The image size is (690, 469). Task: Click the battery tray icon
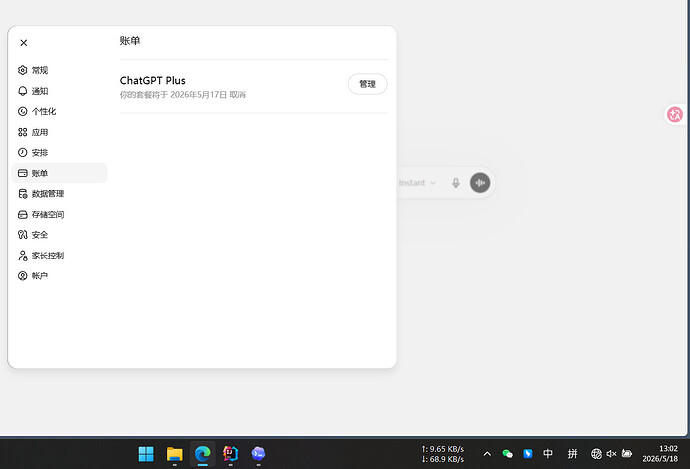click(627, 454)
